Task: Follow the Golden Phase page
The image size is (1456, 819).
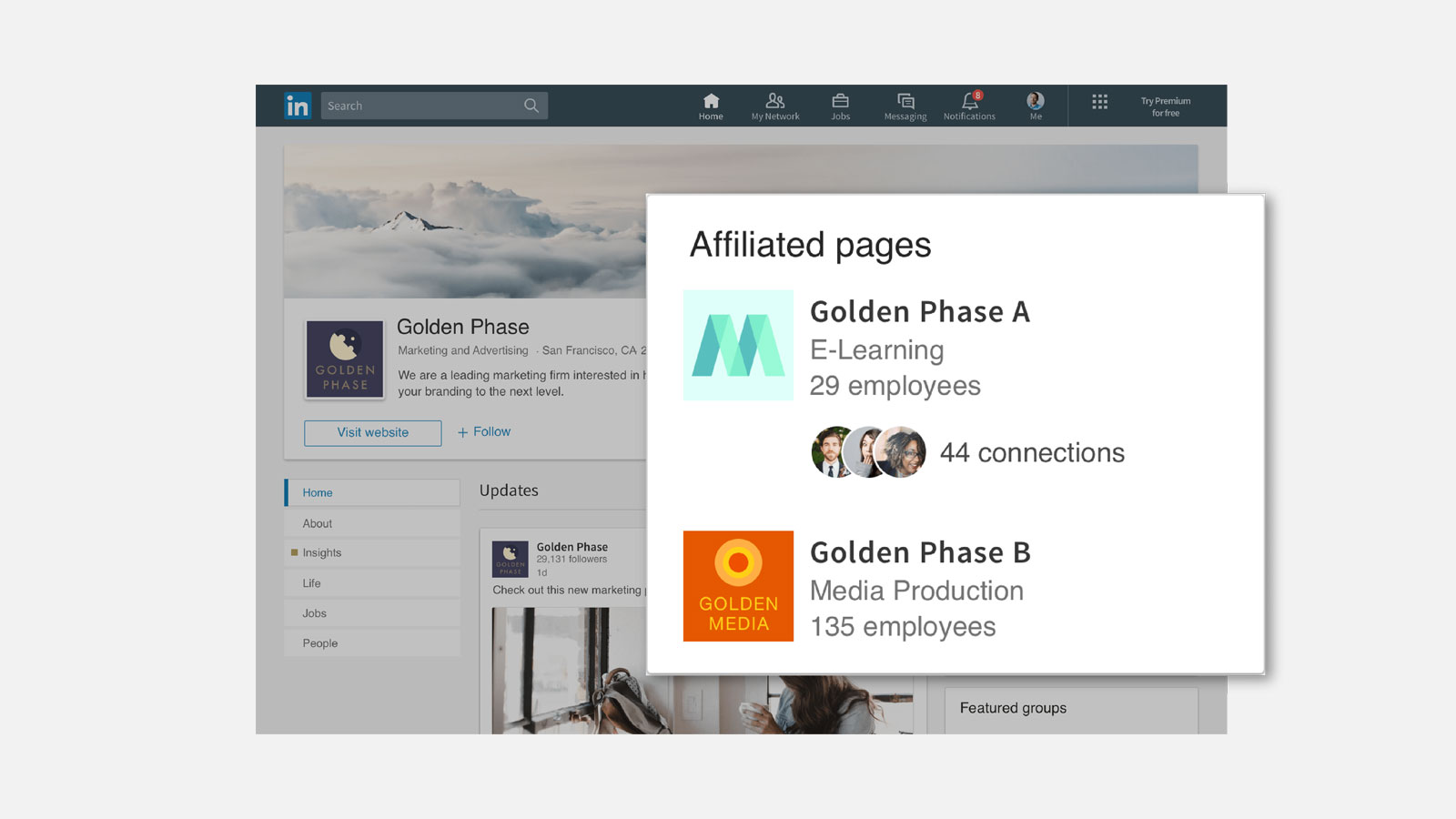Action: pyautogui.click(x=484, y=432)
